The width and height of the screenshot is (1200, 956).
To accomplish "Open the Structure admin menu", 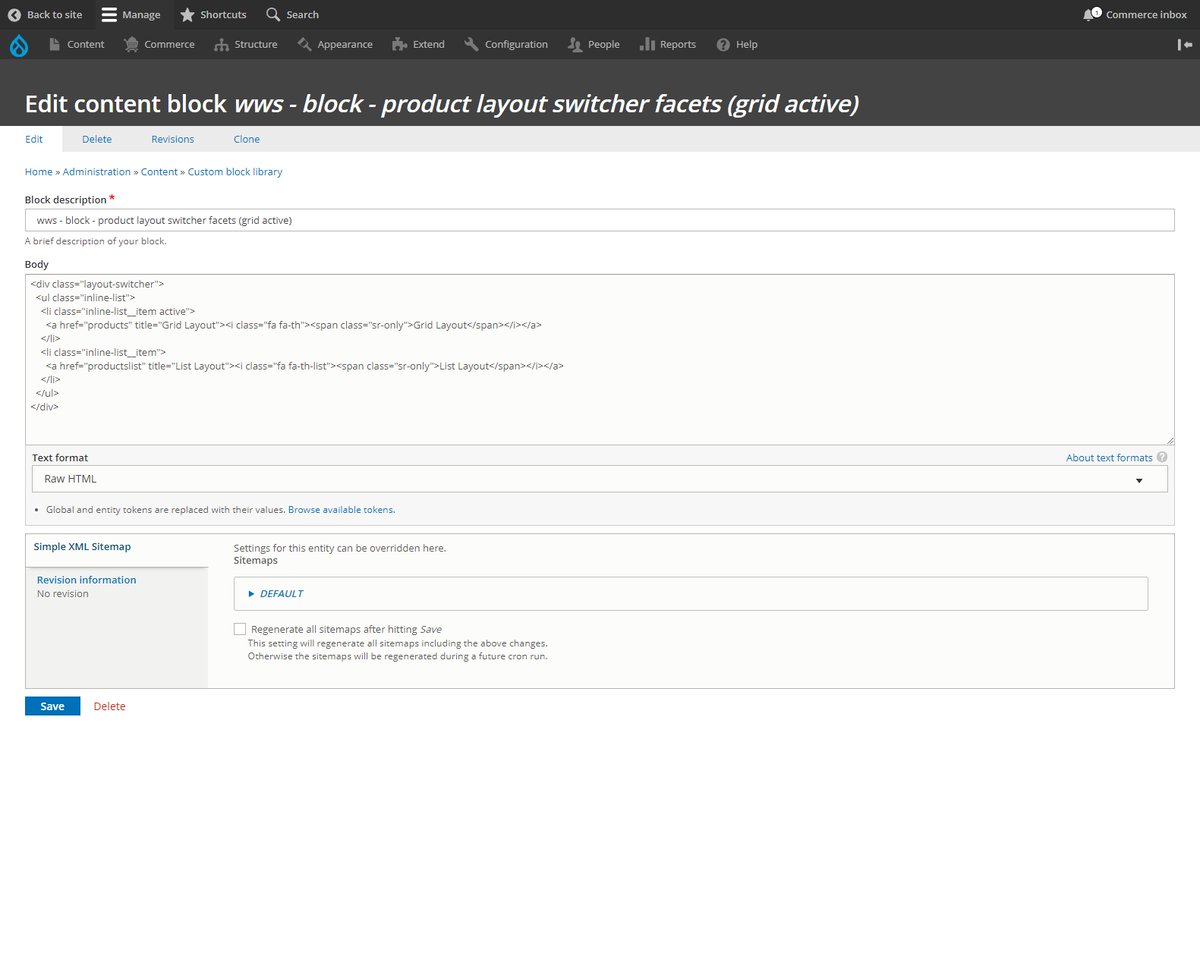I will coord(246,45).
